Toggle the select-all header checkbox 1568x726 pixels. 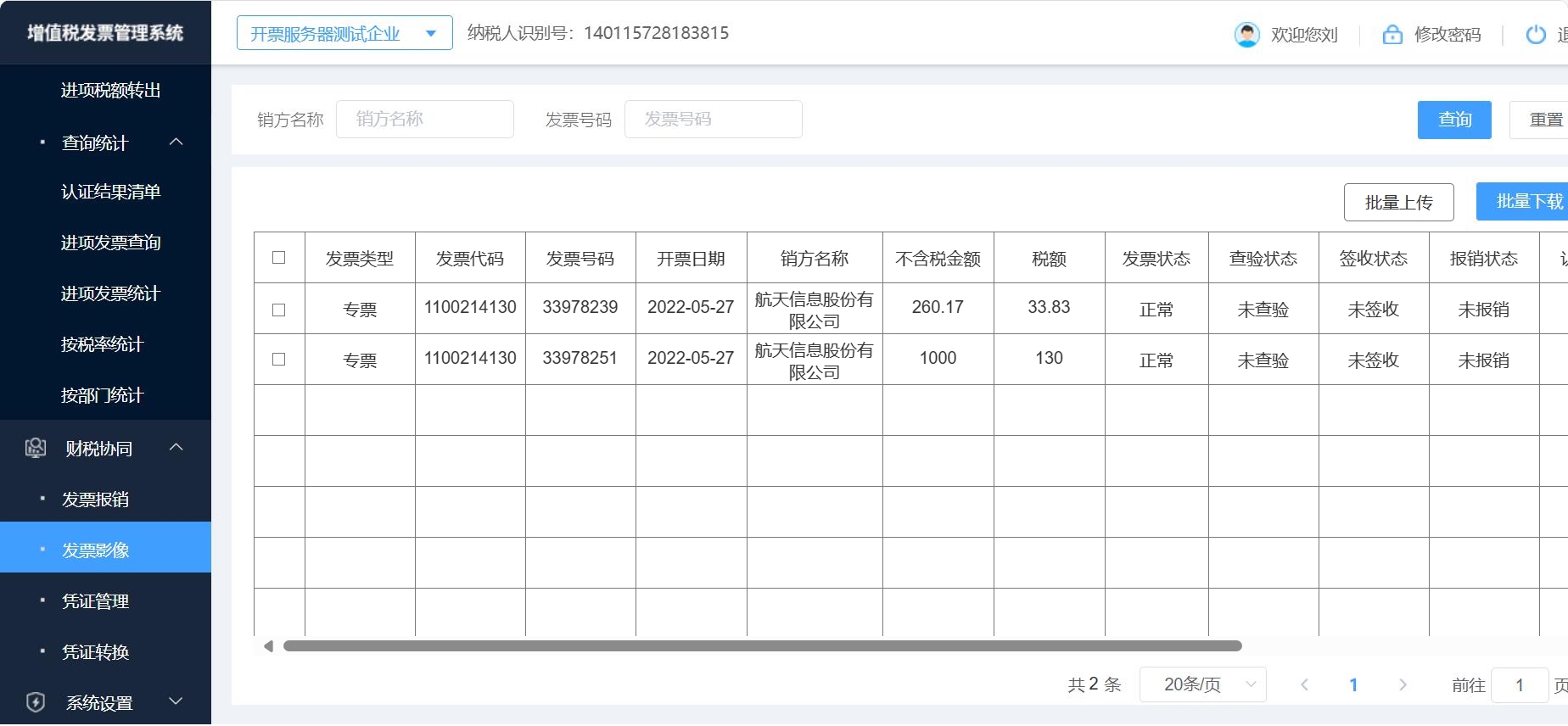click(278, 258)
